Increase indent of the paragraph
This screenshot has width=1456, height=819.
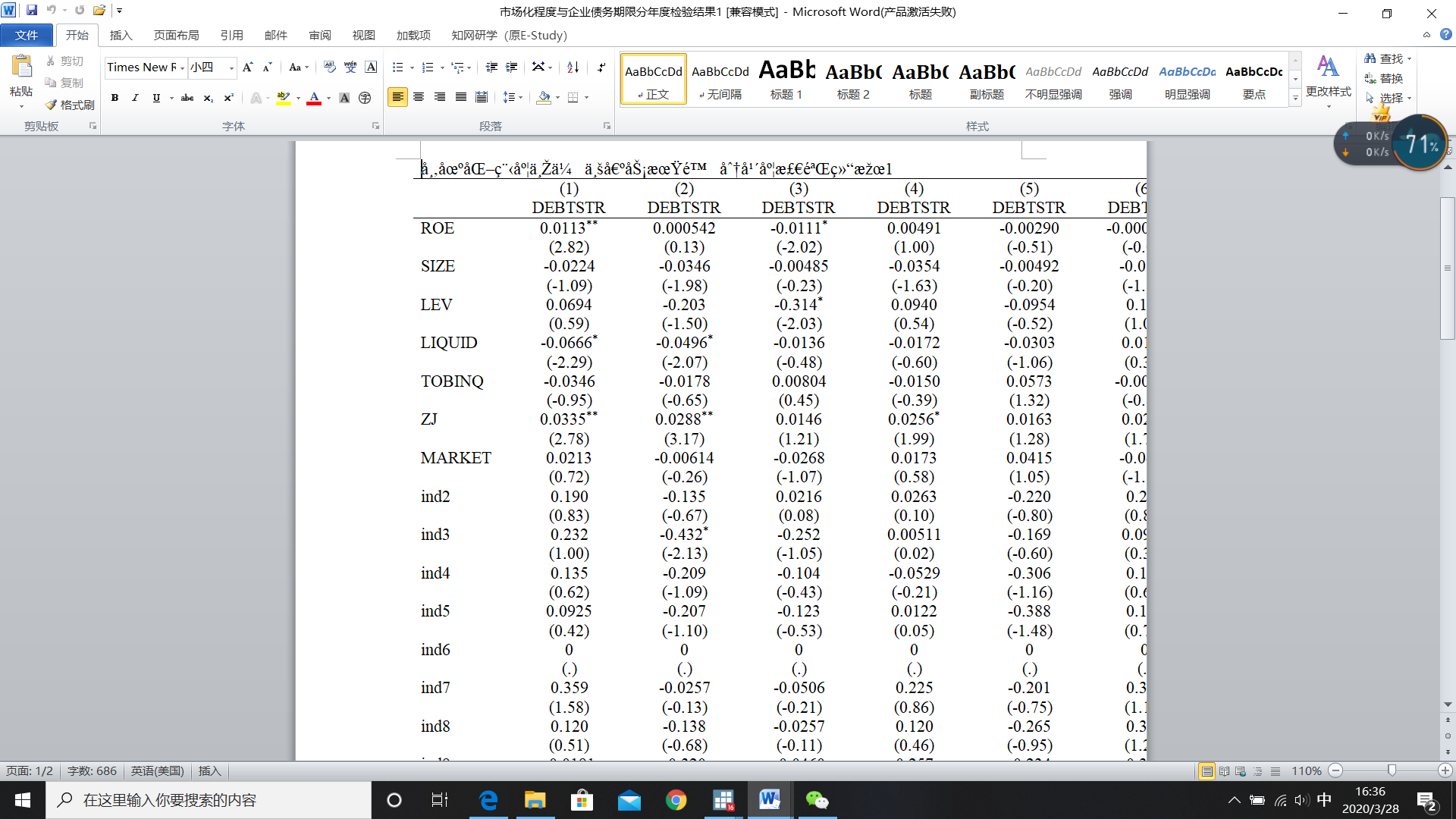512,67
